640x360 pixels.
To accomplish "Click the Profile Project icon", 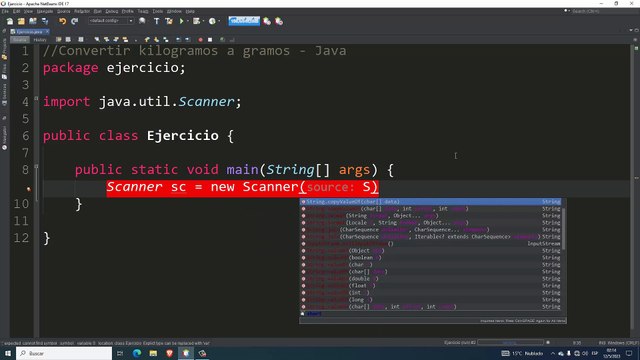I will 212,21.
